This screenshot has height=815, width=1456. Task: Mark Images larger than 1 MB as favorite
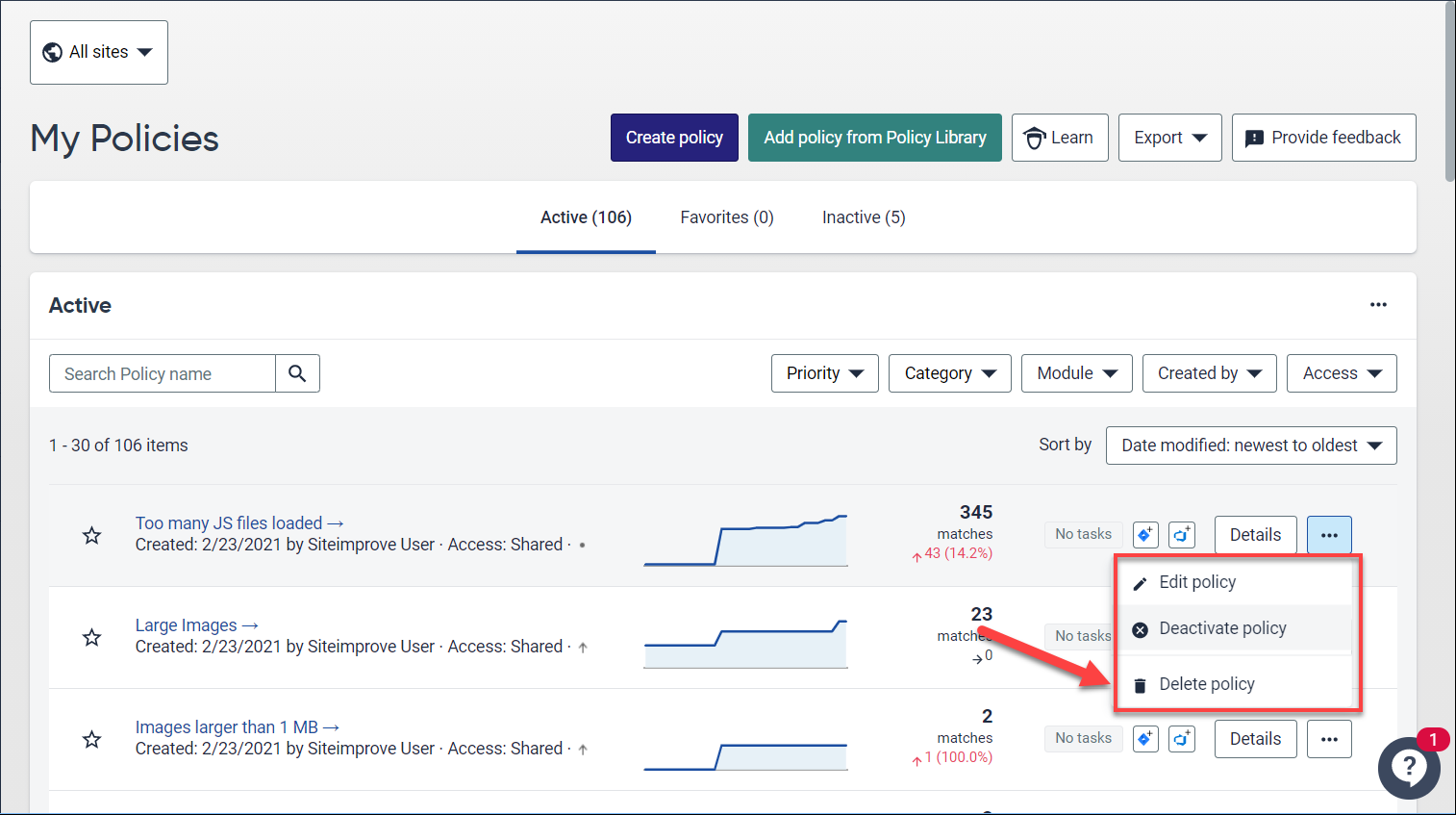[x=92, y=739]
